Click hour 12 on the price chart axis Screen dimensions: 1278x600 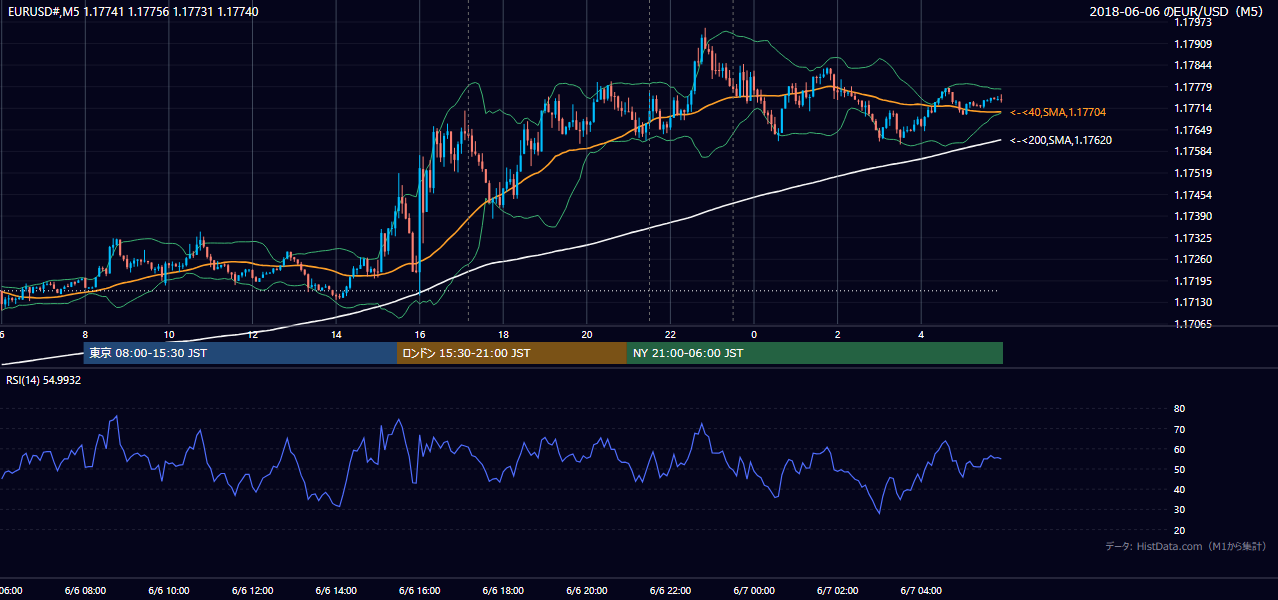pos(252,335)
